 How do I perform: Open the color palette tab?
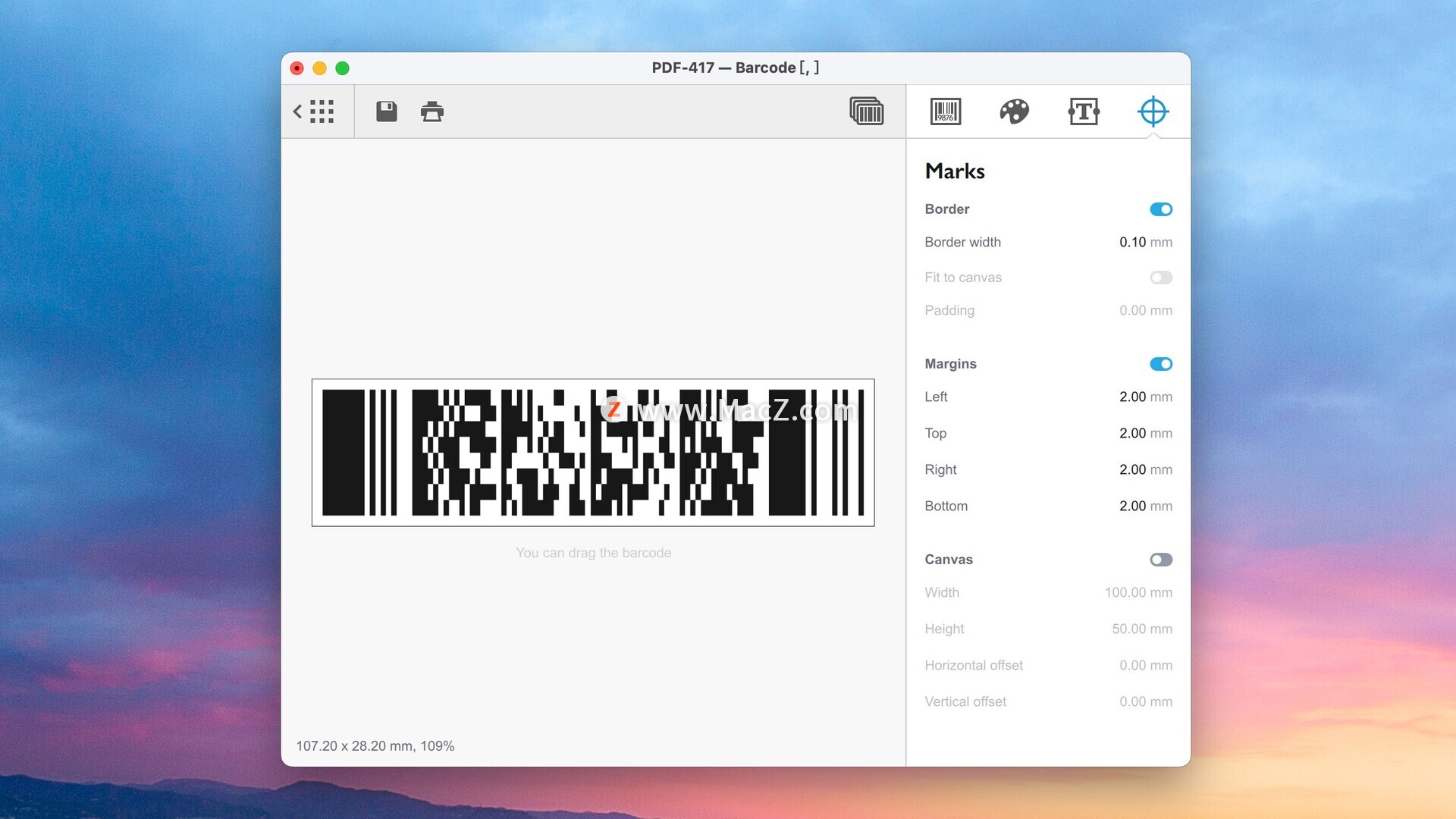pos(1015,111)
